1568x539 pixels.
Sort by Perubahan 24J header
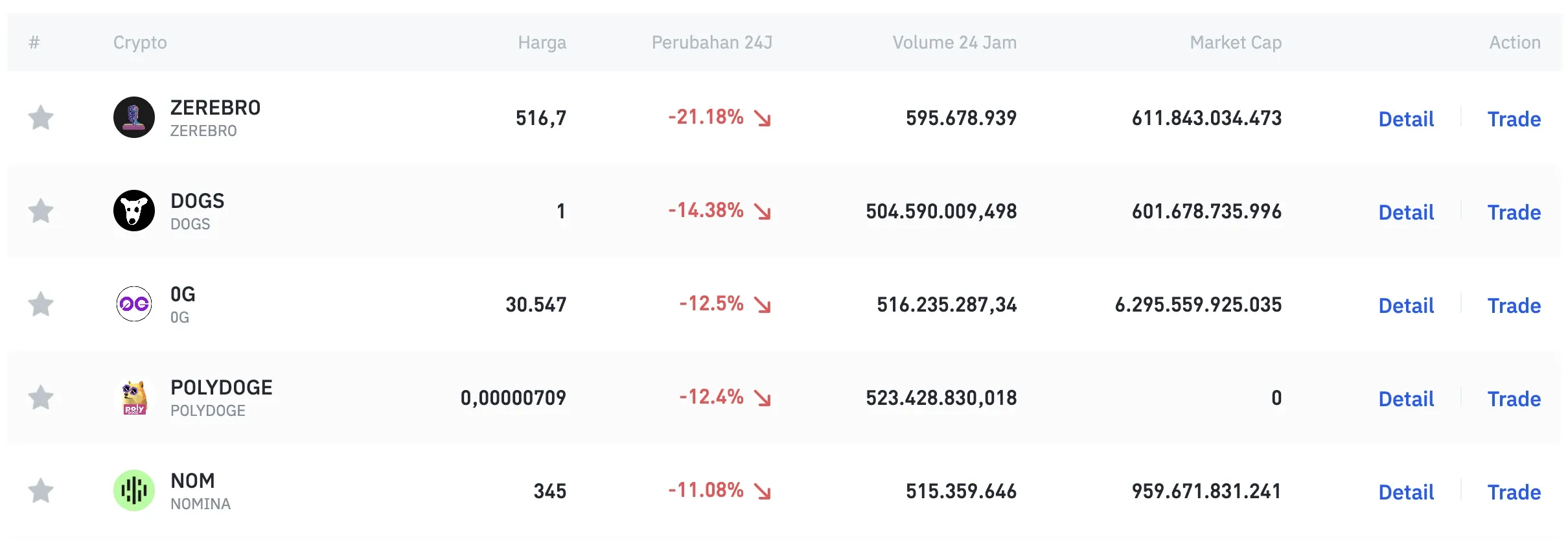[712, 42]
